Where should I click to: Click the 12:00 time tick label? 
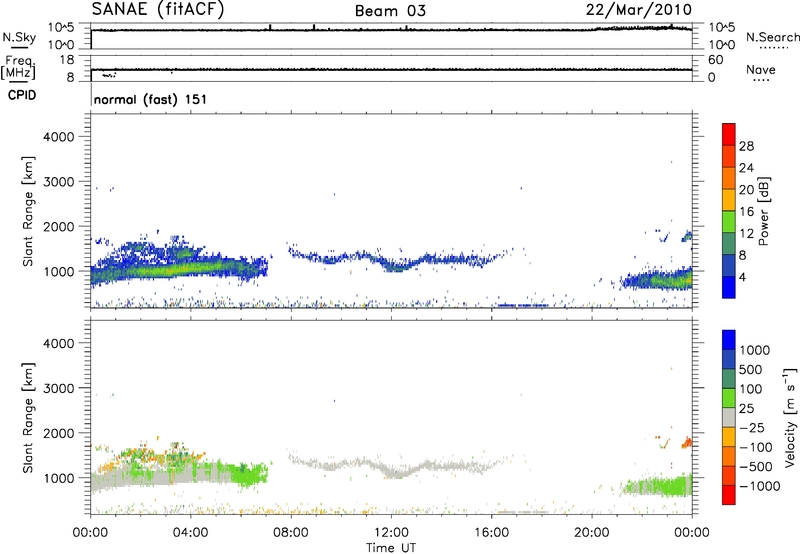click(x=391, y=533)
